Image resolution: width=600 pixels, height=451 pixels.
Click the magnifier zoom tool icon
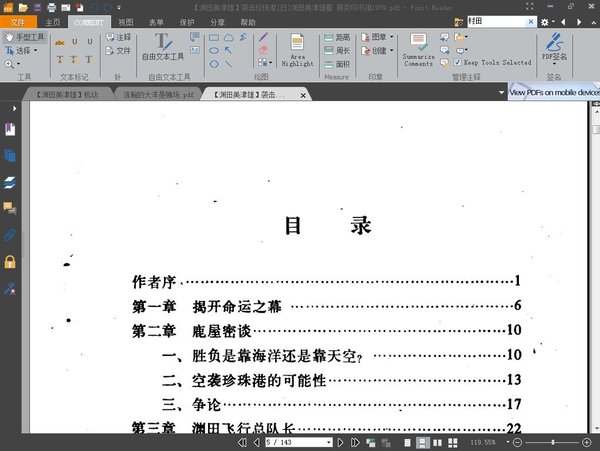click(x=9, y=64)
